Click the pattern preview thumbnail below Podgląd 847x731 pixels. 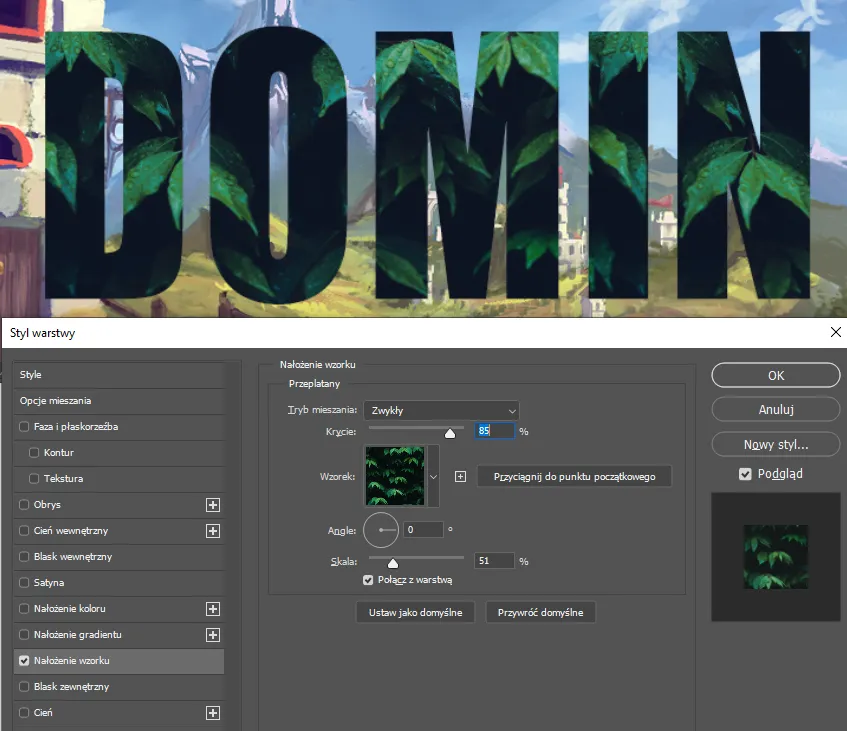pyautogui.click(x=774, y=557)
